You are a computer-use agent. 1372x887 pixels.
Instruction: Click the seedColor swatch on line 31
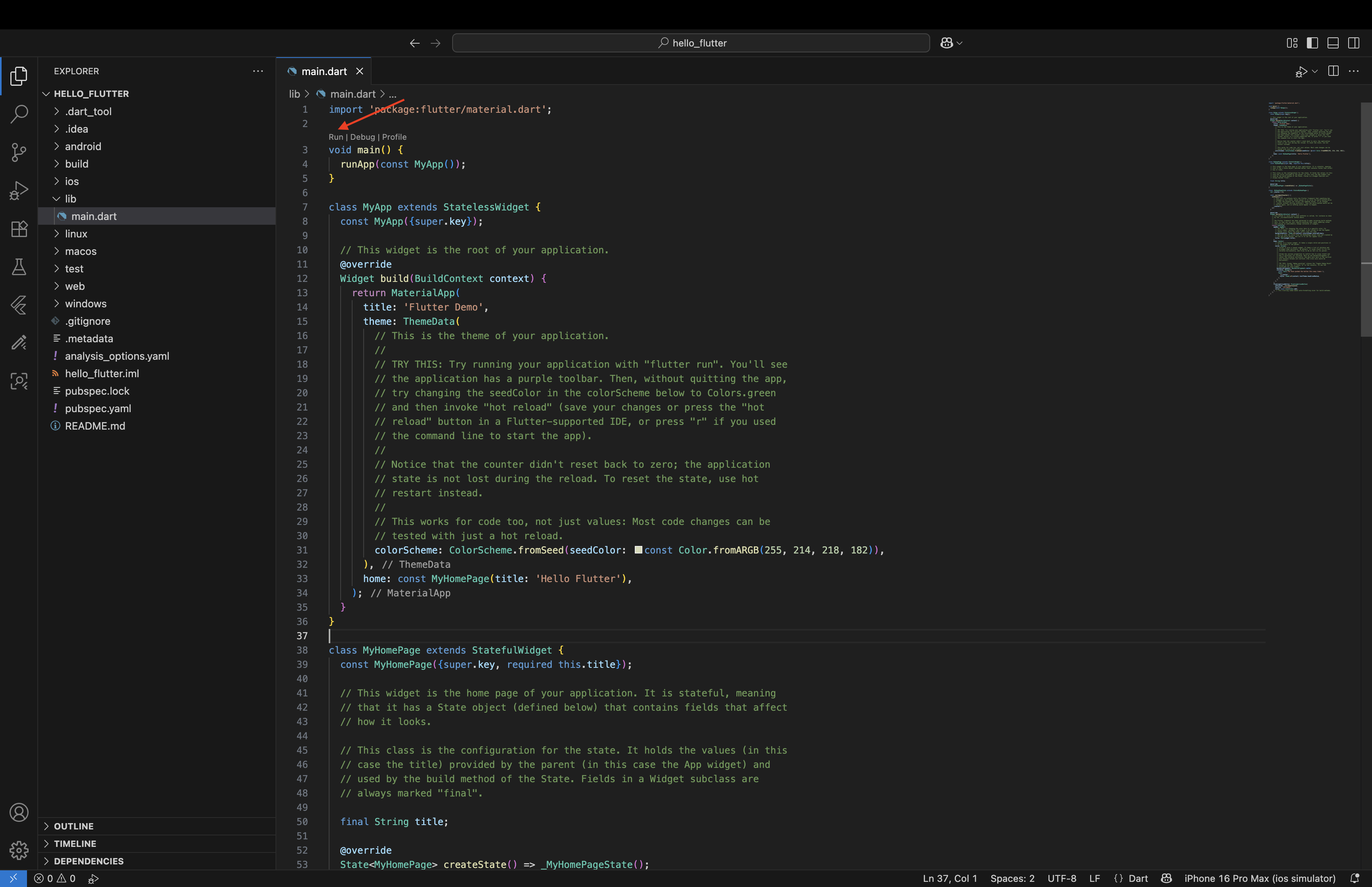click(638, 550)
